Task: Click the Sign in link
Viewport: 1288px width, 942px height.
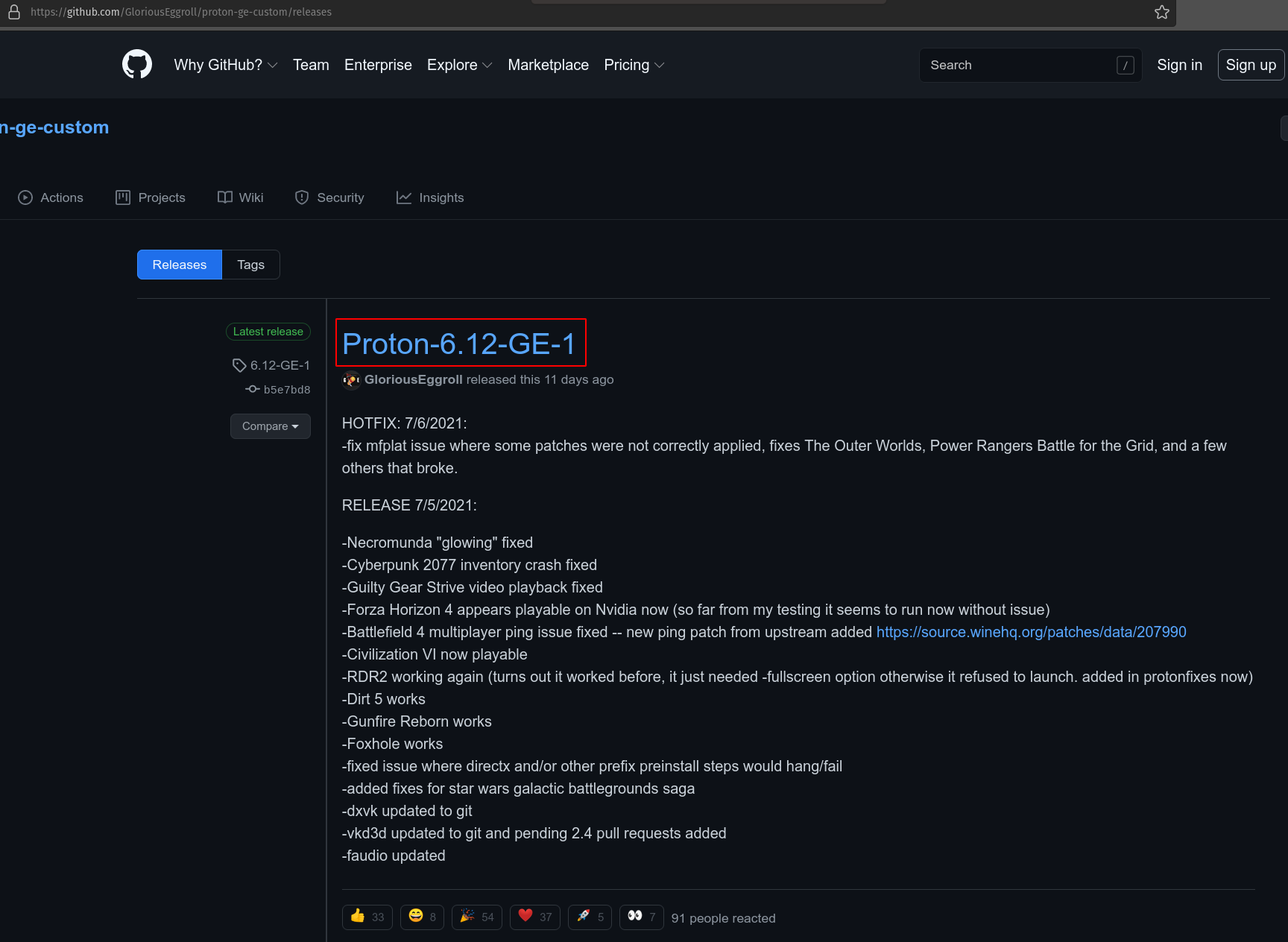Action: click(1179, 65)
